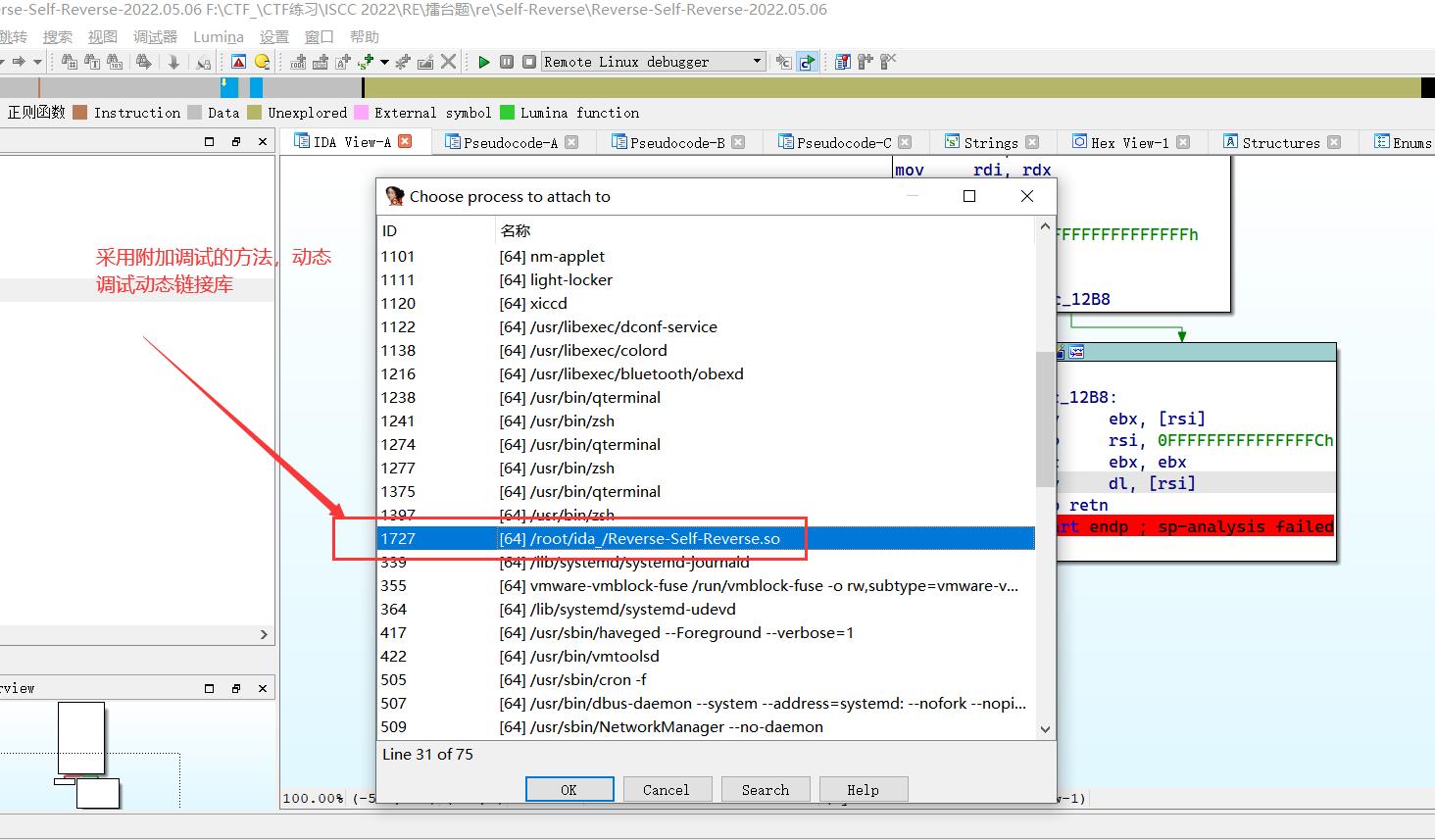Viewport: 1435px width, 840px height.
Task: Click Help in the attach dialog
Action: (x=864, y=789)
